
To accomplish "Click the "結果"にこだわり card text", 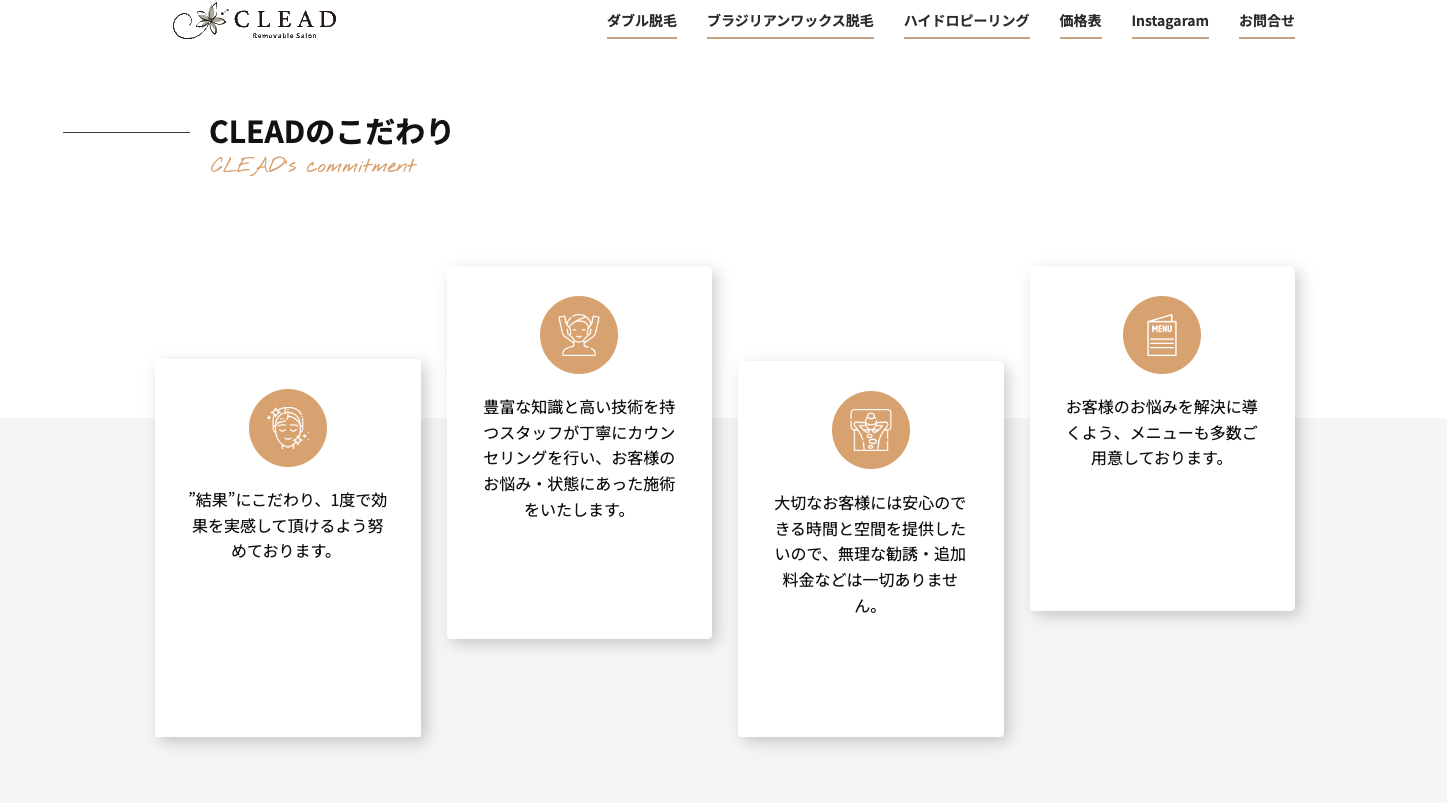I will (288, 525).
